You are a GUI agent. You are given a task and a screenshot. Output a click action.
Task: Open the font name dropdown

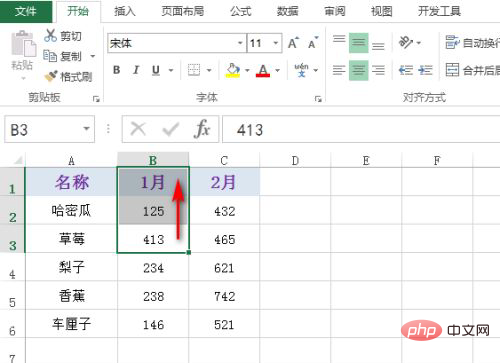coord(240,43)
